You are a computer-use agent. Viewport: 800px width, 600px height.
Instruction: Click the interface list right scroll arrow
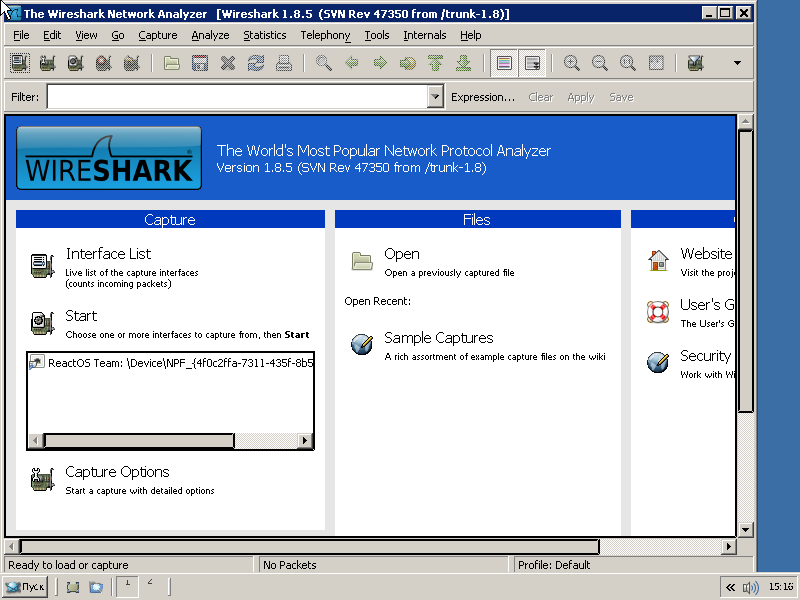pos(305,440)
